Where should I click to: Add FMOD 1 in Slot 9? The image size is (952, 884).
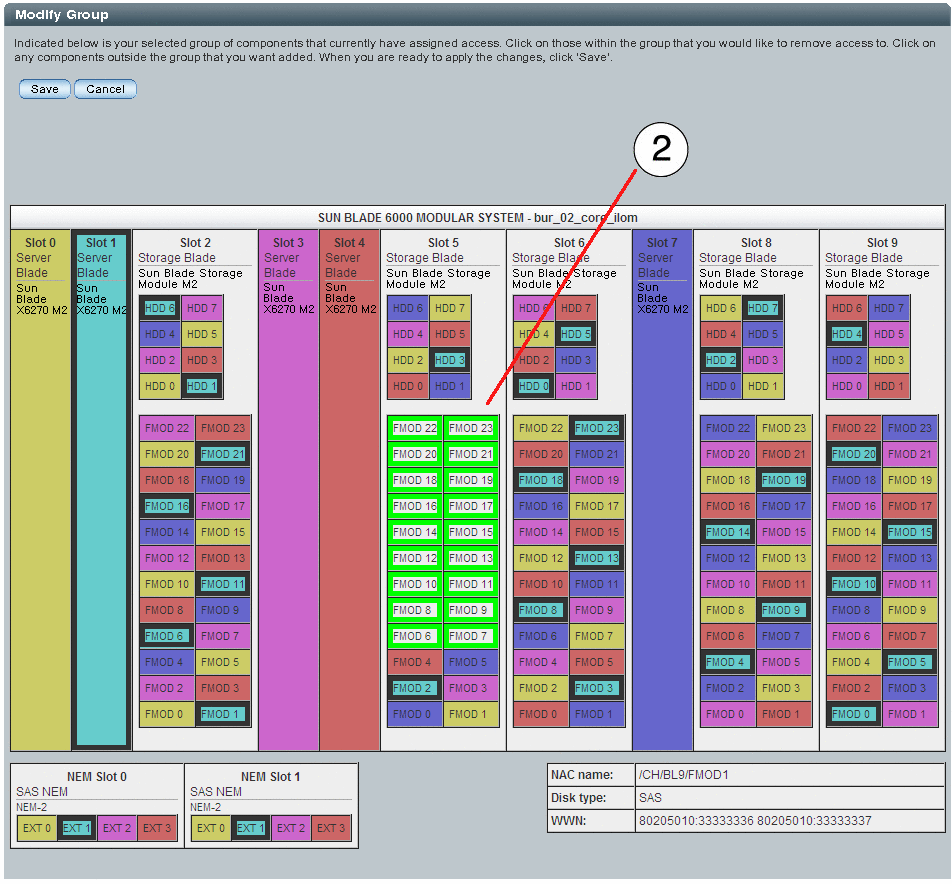[x=910, y=714]
